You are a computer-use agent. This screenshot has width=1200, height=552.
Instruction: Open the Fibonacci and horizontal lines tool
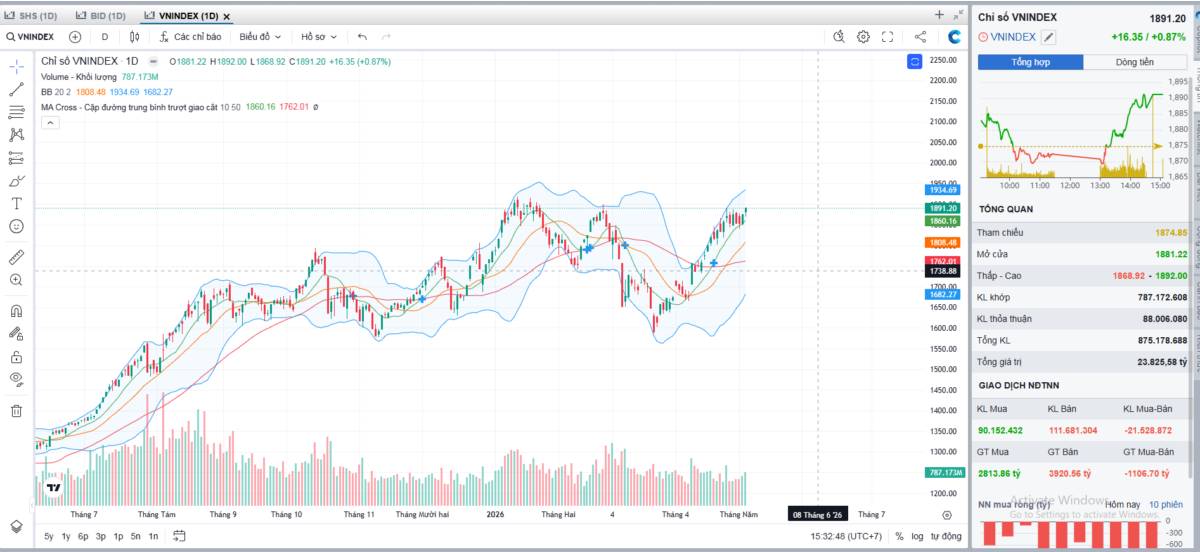click(16, 112)
